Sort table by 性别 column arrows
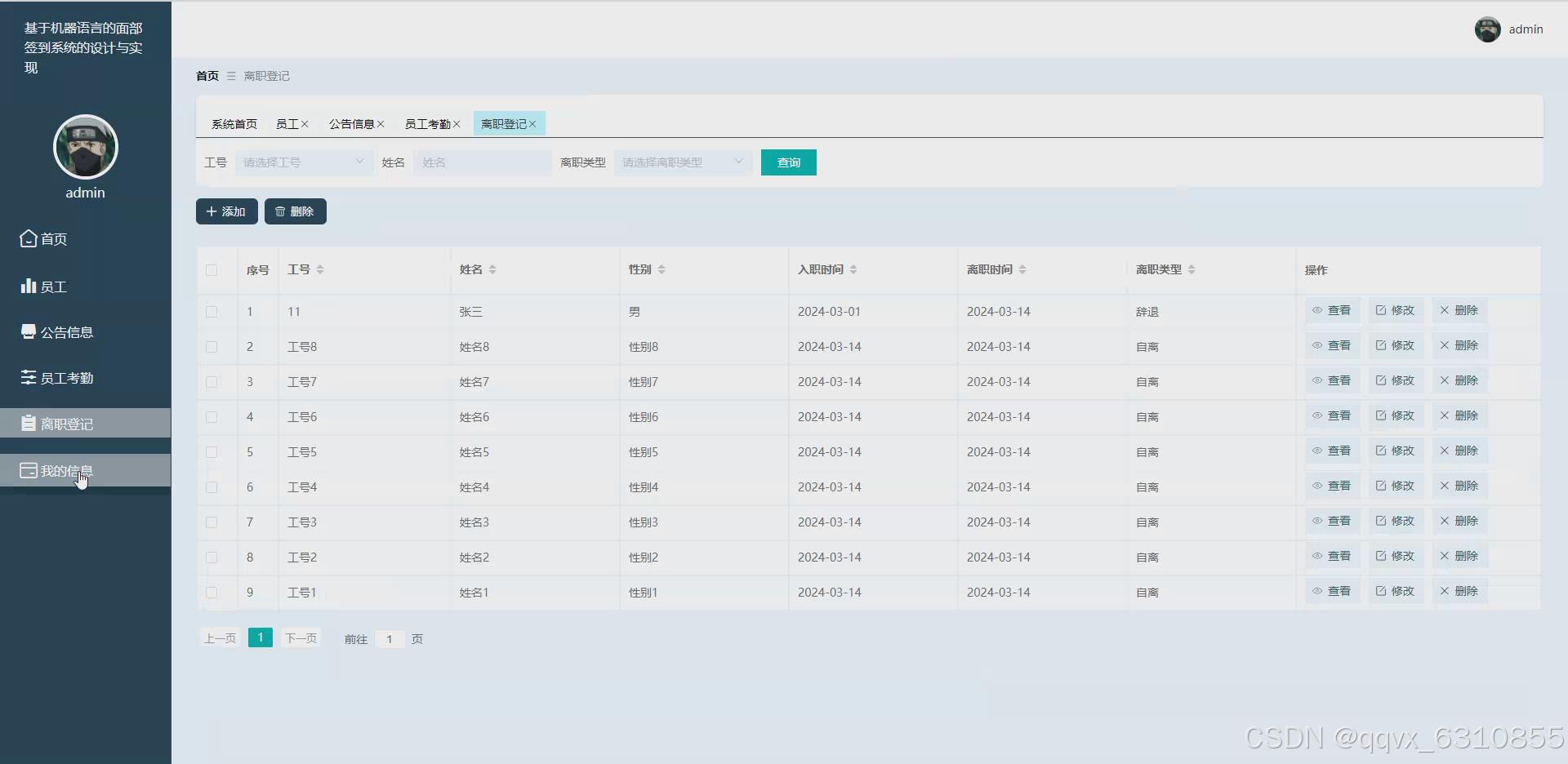Image resolution: width=1568 pixels, height=764 pixels. (661, 269)
